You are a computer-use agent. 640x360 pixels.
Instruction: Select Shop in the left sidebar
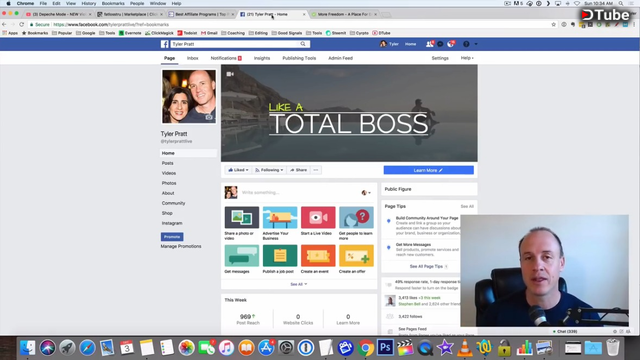167,213
